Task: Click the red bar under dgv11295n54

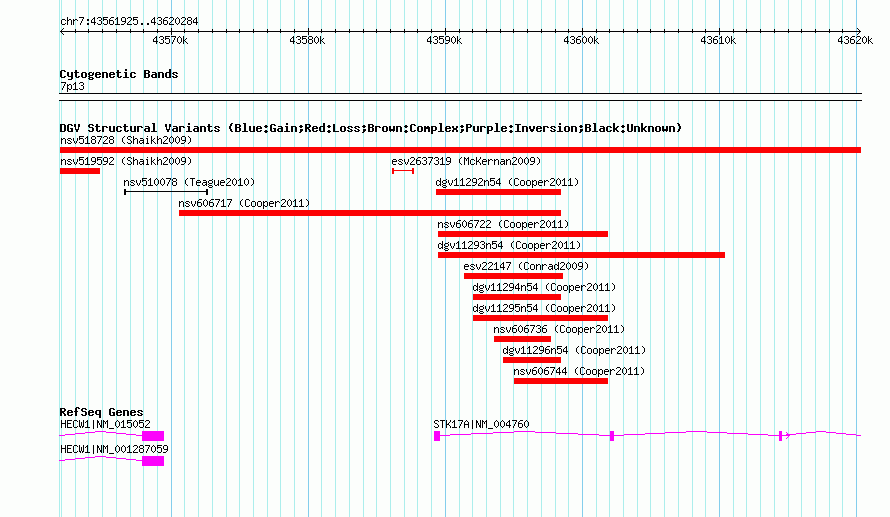Action: click(540, 318)
